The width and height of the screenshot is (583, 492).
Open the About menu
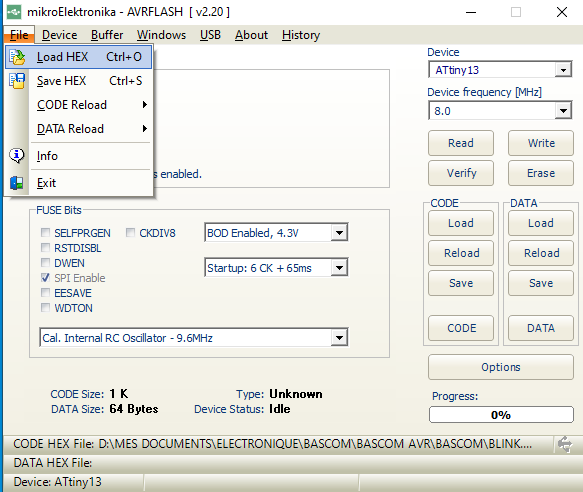coord(251,35)
